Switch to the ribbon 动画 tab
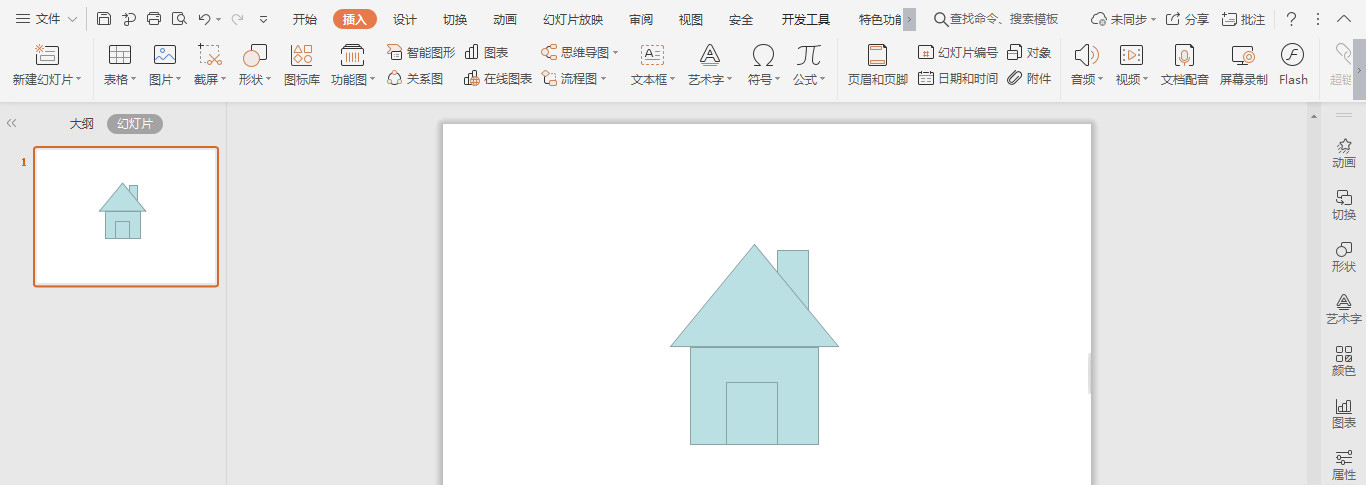 [x=505, y=19]
